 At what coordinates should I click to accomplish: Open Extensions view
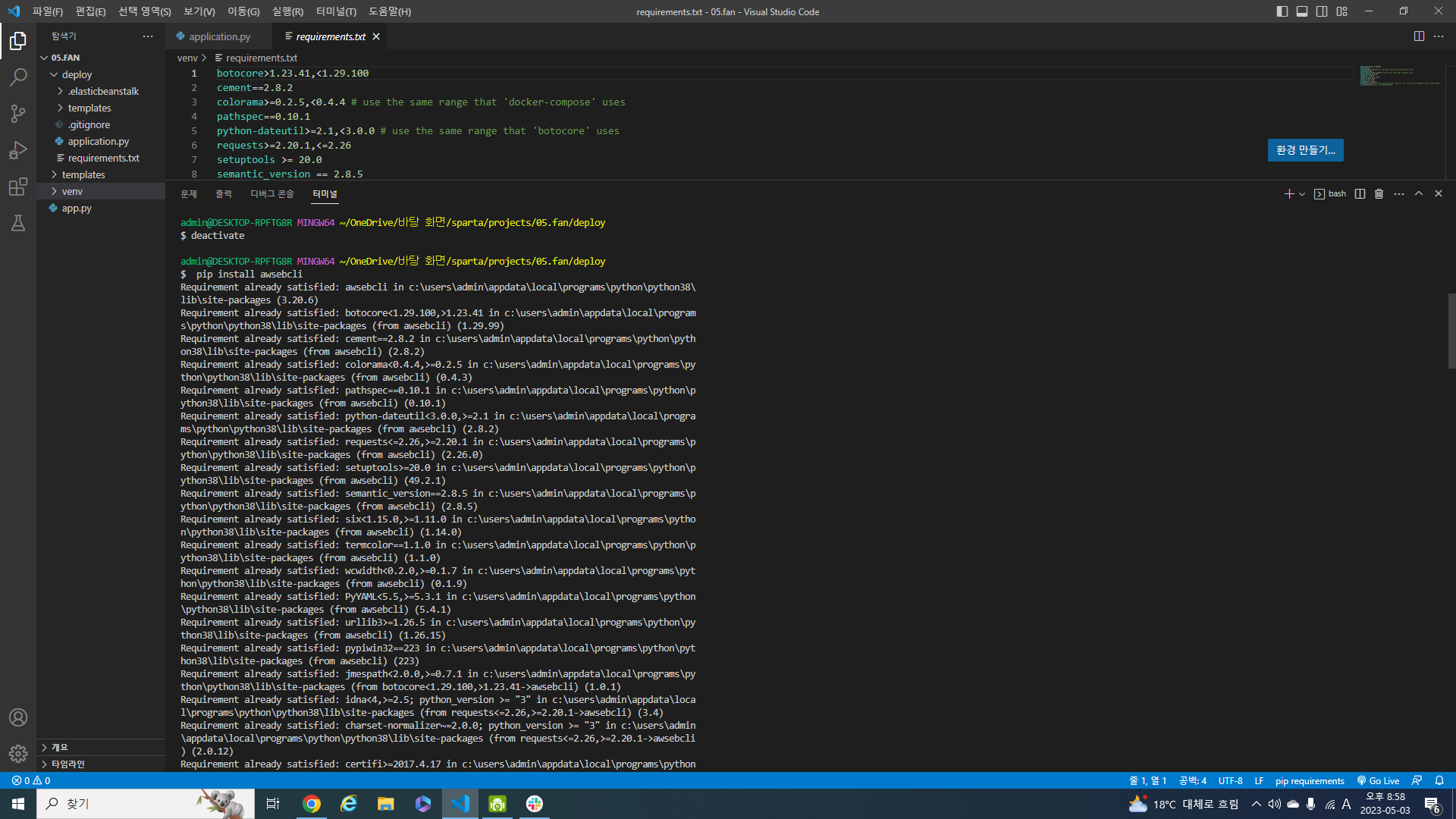[18, 187]
